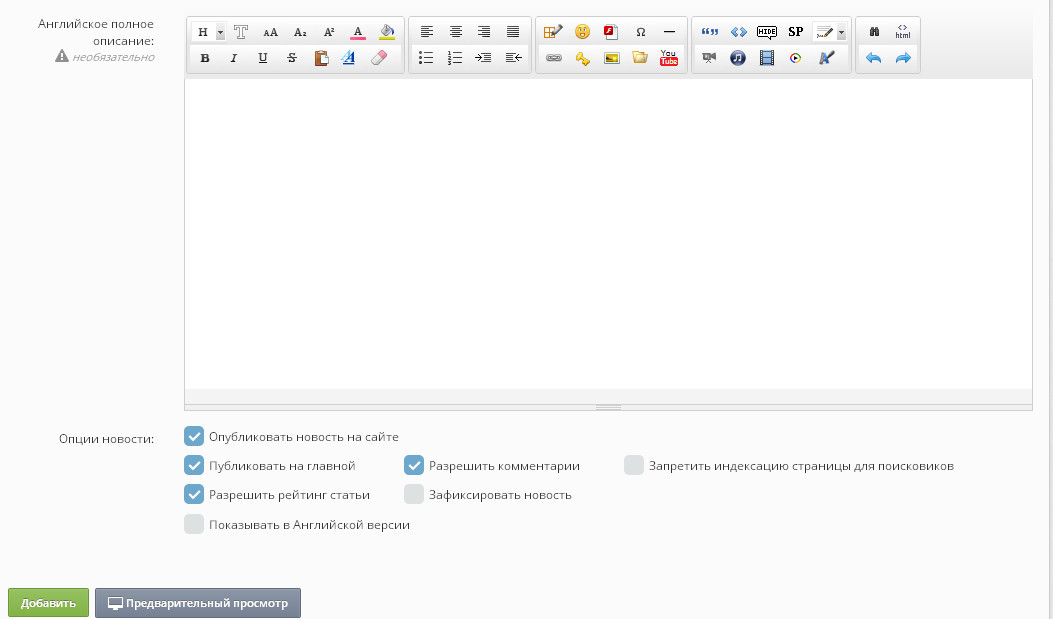
Task: Click the undo arrow
Action: click(x=873, y=58)
